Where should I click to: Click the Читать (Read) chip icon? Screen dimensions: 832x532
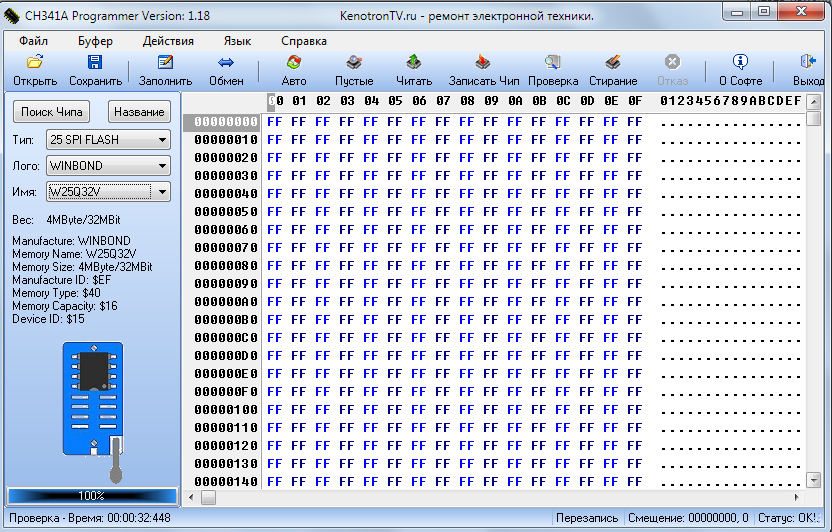(x=414, y=63)
